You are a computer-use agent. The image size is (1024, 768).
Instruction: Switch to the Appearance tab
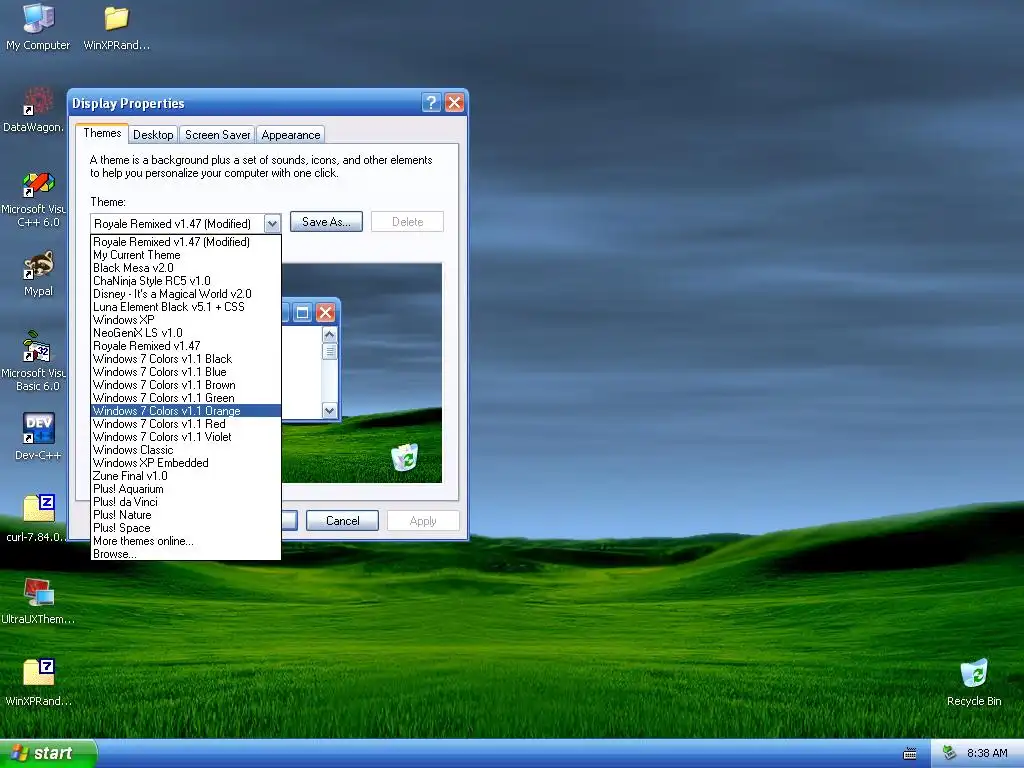coord(291,135)
